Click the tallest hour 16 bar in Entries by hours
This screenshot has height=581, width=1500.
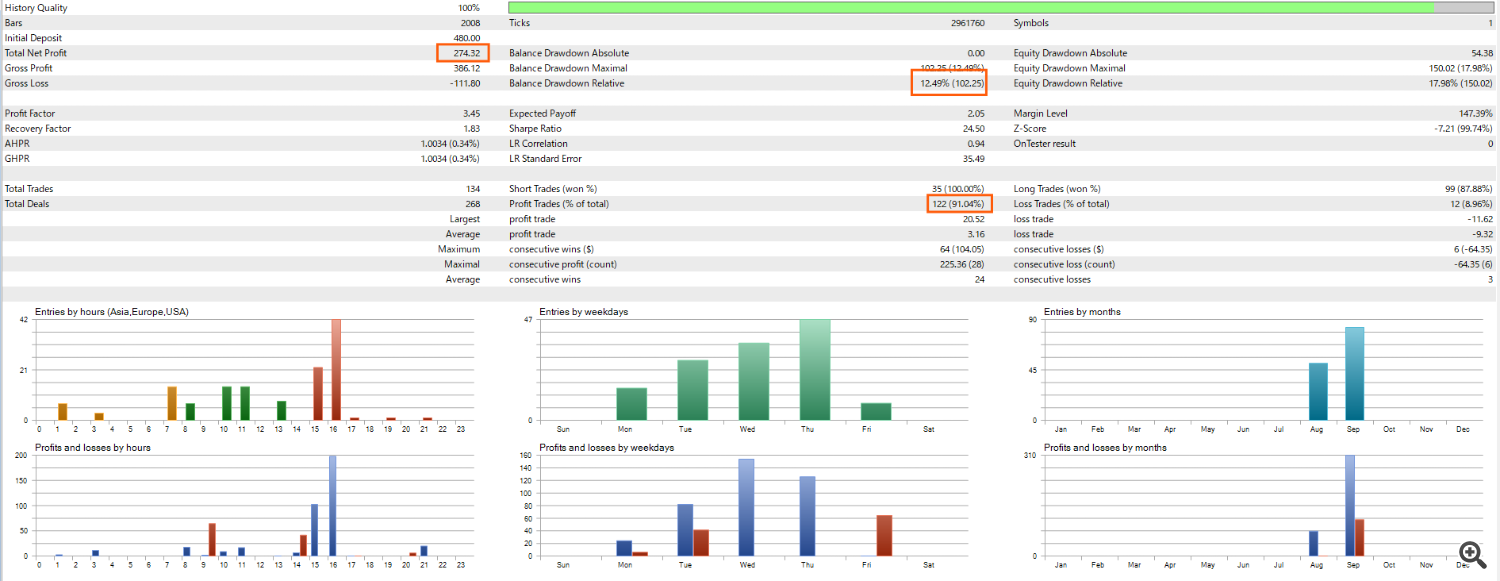(x=336, y=370)
